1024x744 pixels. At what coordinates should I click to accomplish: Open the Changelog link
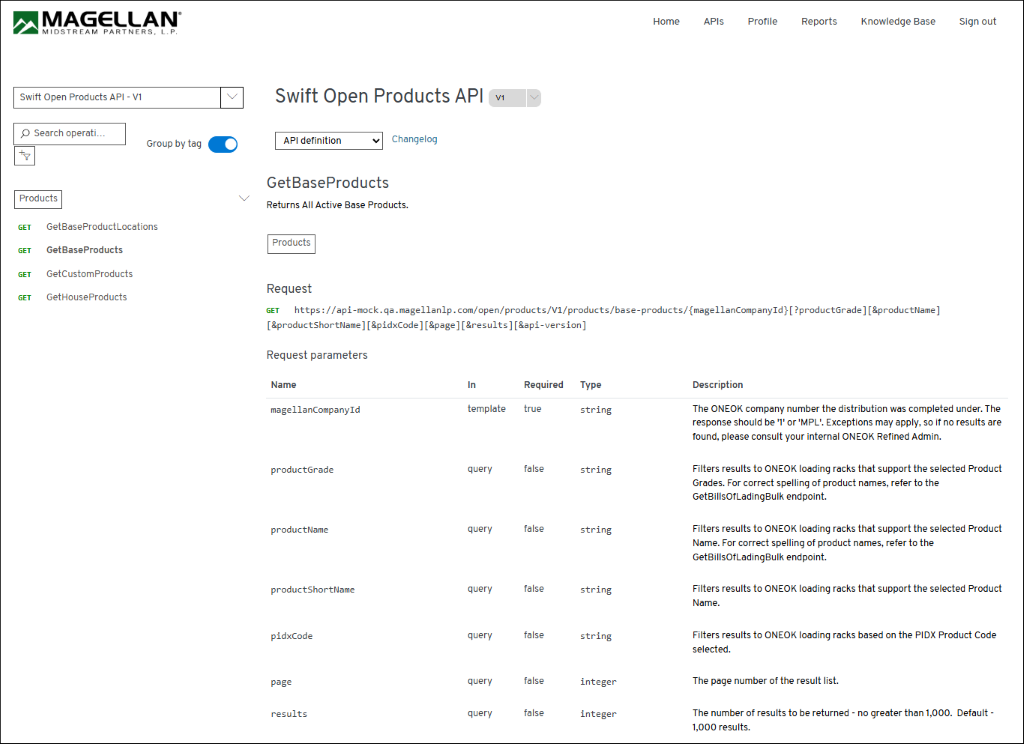[414, 140]
